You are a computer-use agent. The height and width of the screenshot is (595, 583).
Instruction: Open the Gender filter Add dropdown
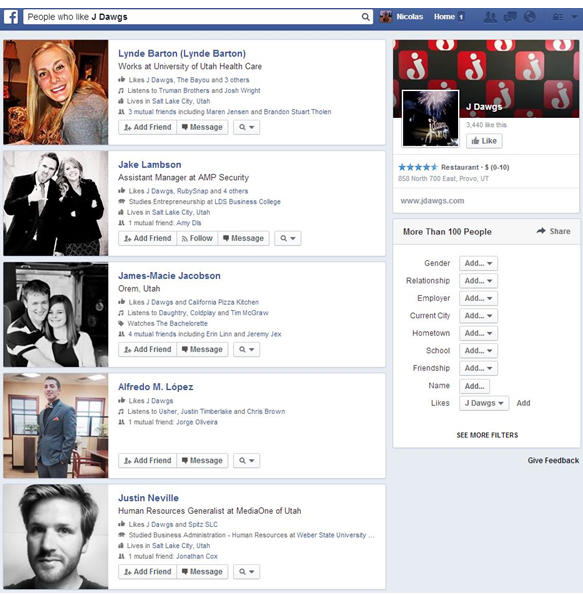click(x=478, y=263)
